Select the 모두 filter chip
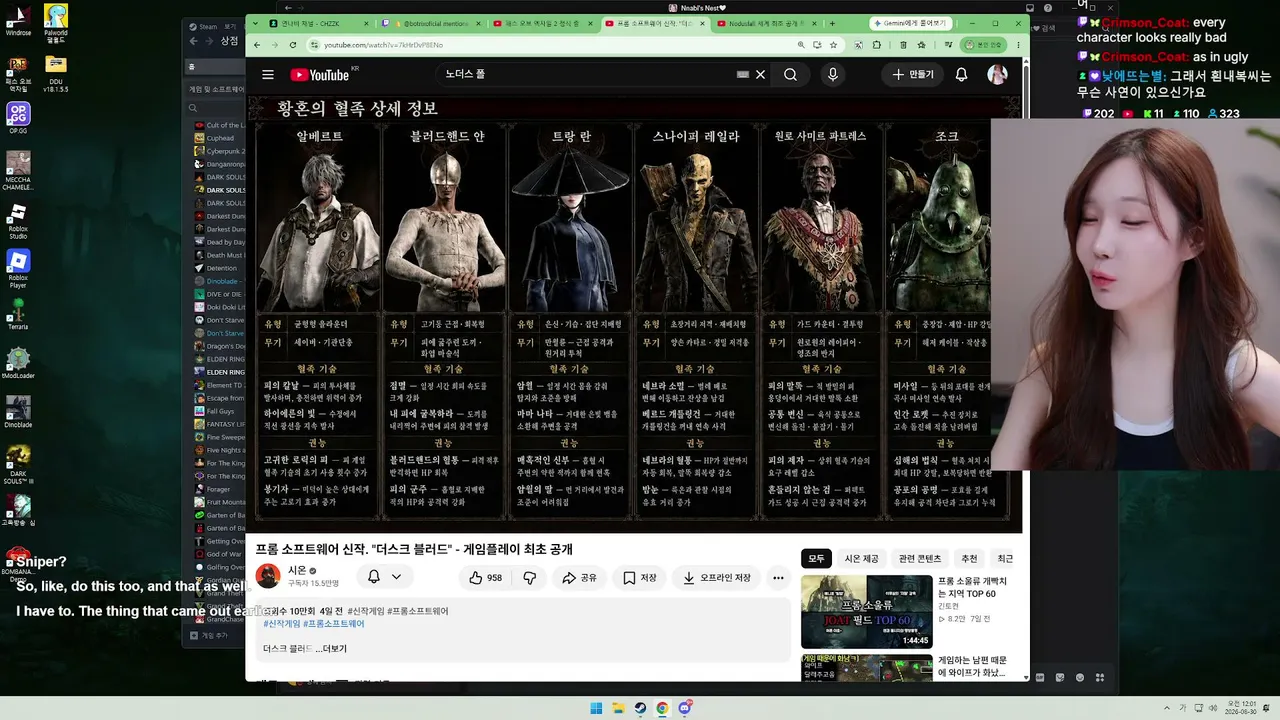The width and height of the screenshot is (1280, 720). 817,559
